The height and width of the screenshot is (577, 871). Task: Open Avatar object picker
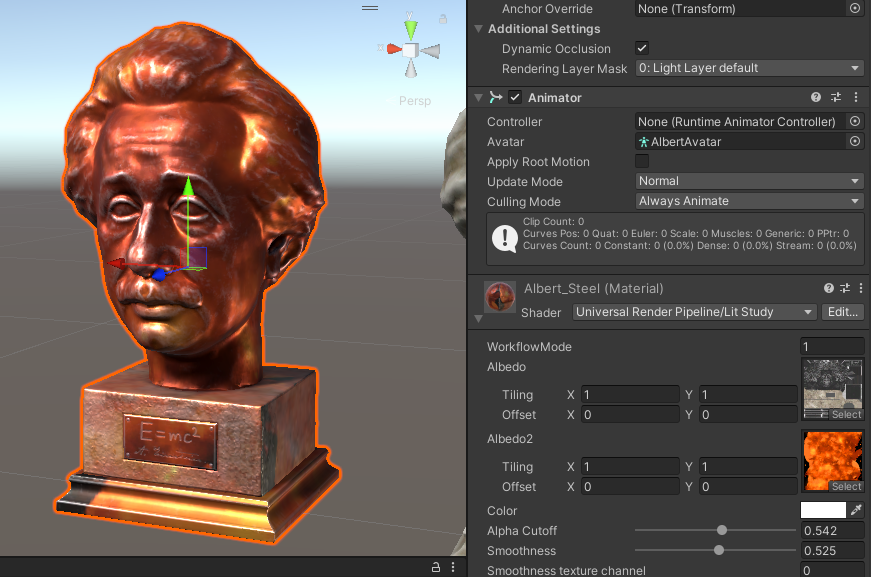click(855, 142)
